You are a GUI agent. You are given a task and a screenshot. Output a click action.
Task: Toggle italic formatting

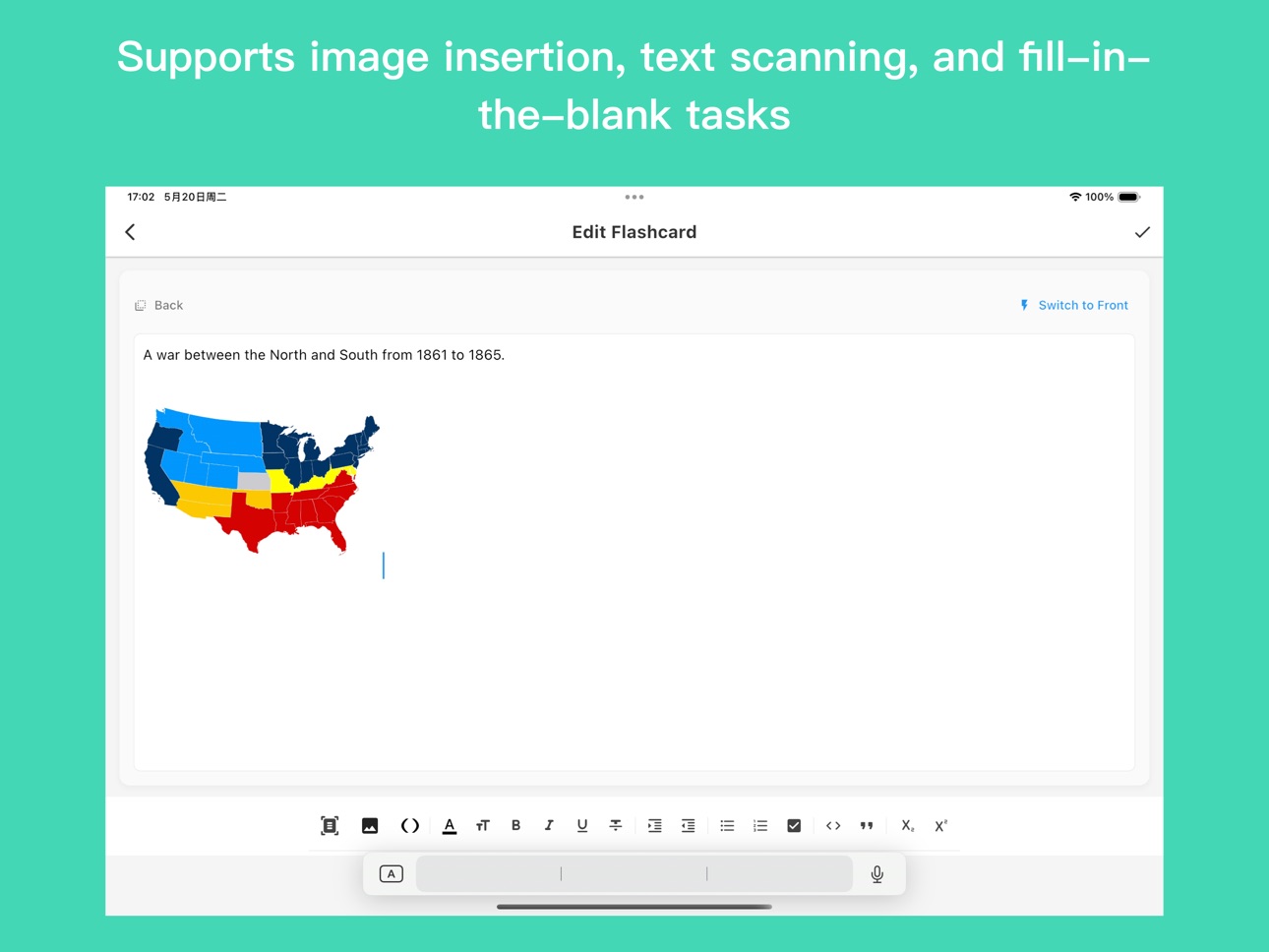click(x=549, y=826)
